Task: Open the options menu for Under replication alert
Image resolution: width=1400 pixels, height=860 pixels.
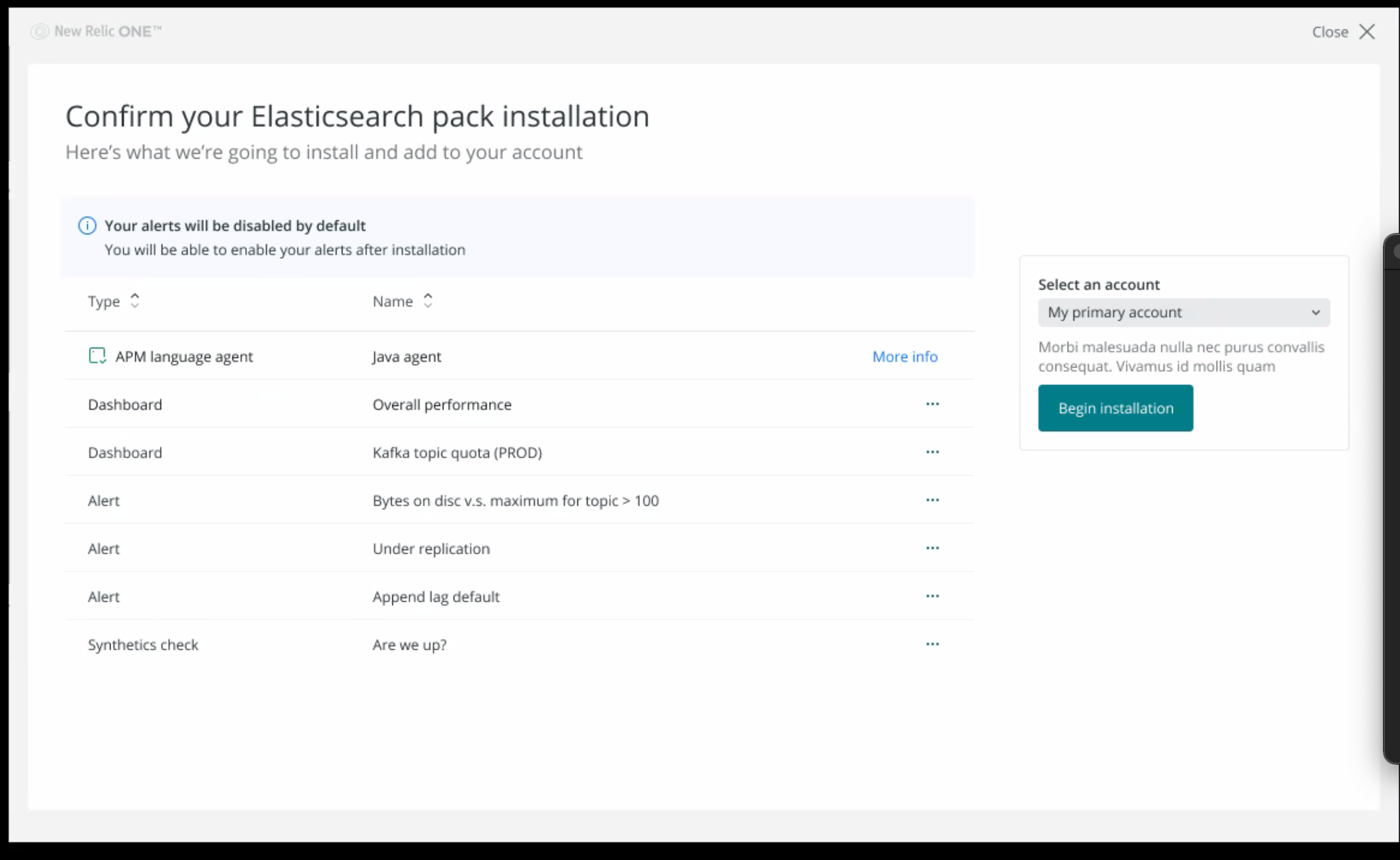Action: tap(932, 548)
